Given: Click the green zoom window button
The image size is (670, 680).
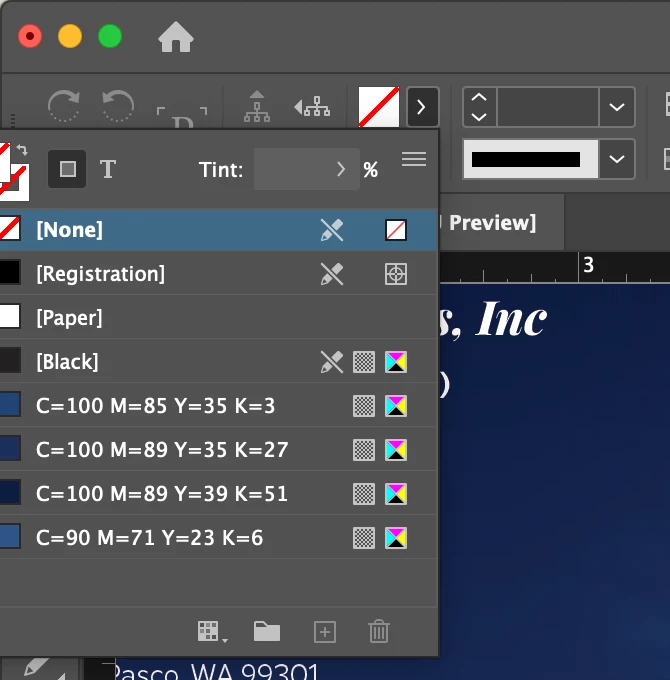Looking at the screenshot, I should (x=110, y=36).
